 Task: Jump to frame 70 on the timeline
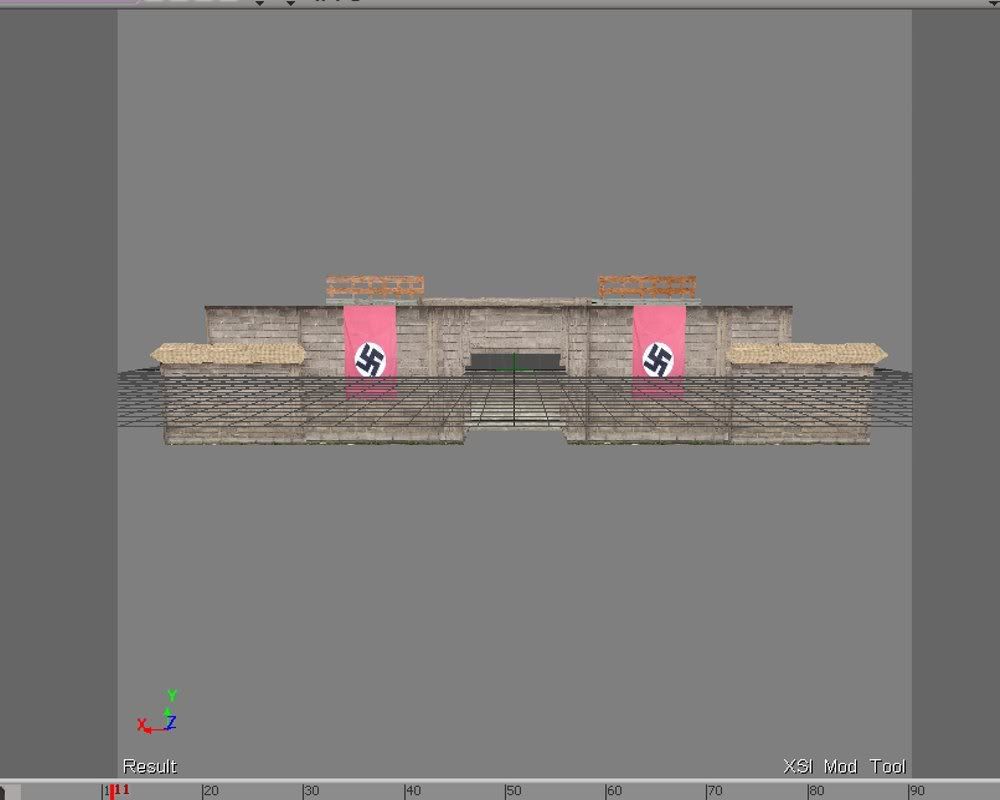(714, 791)
